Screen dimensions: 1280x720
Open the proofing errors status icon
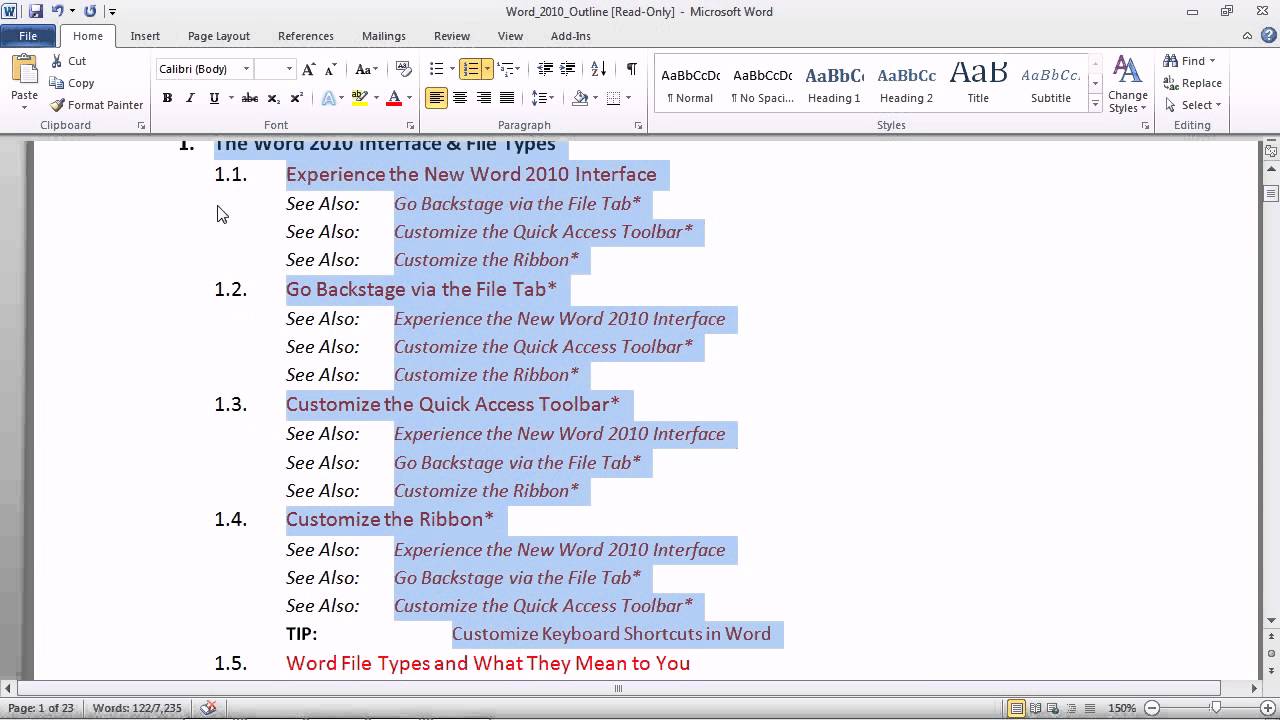(x=208, y=708)
